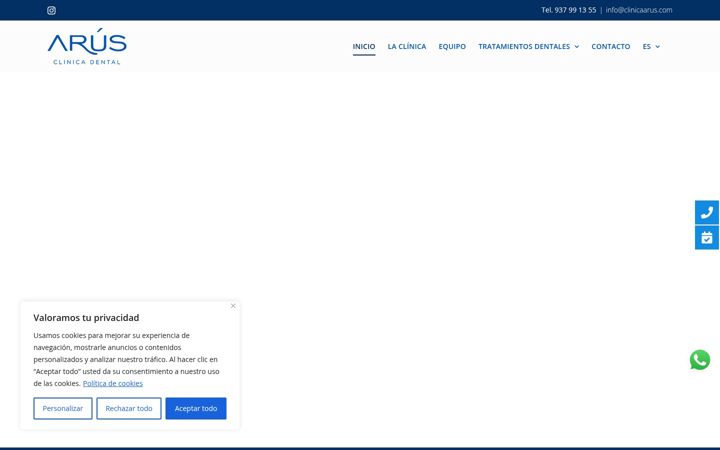This screenshot has height=450, width=720.
Task: Go to the INICIO menu item
Action: (x=364, y=46)
